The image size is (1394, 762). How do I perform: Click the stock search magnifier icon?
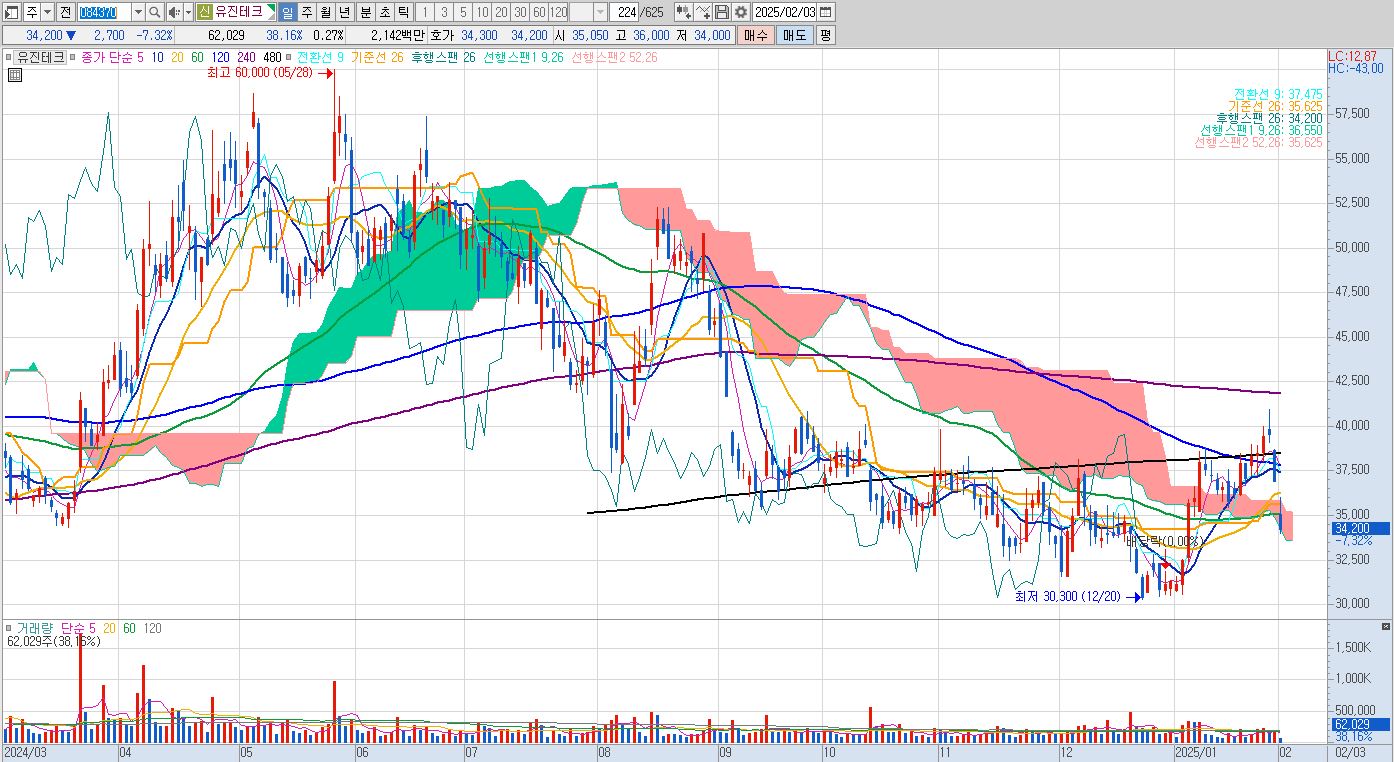click(154, 12)
